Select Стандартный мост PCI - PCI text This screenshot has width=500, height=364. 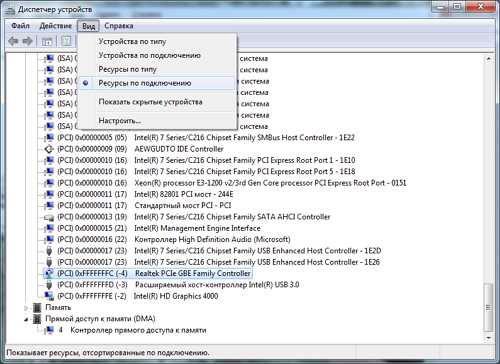coord(183,206)
